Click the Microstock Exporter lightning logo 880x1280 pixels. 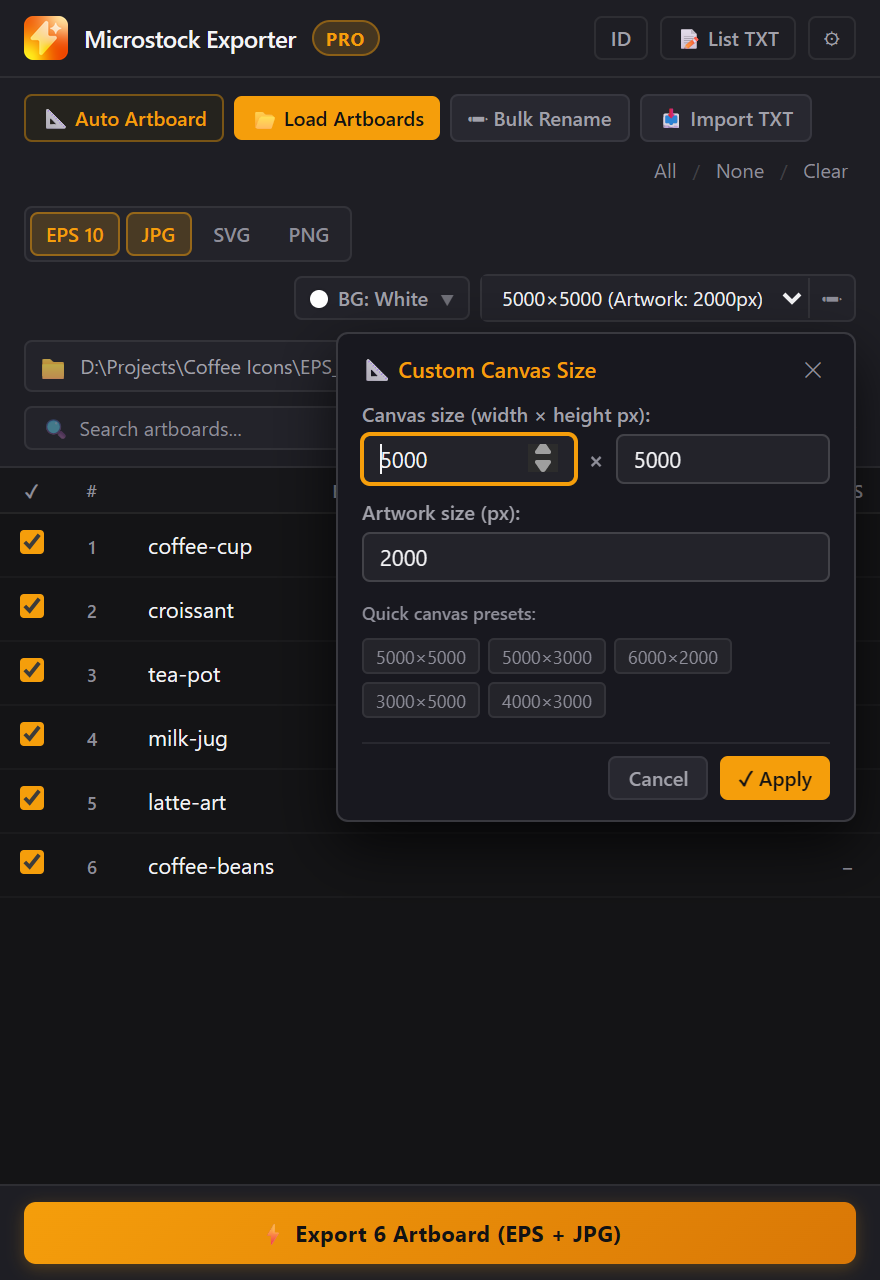coord(46,39)
